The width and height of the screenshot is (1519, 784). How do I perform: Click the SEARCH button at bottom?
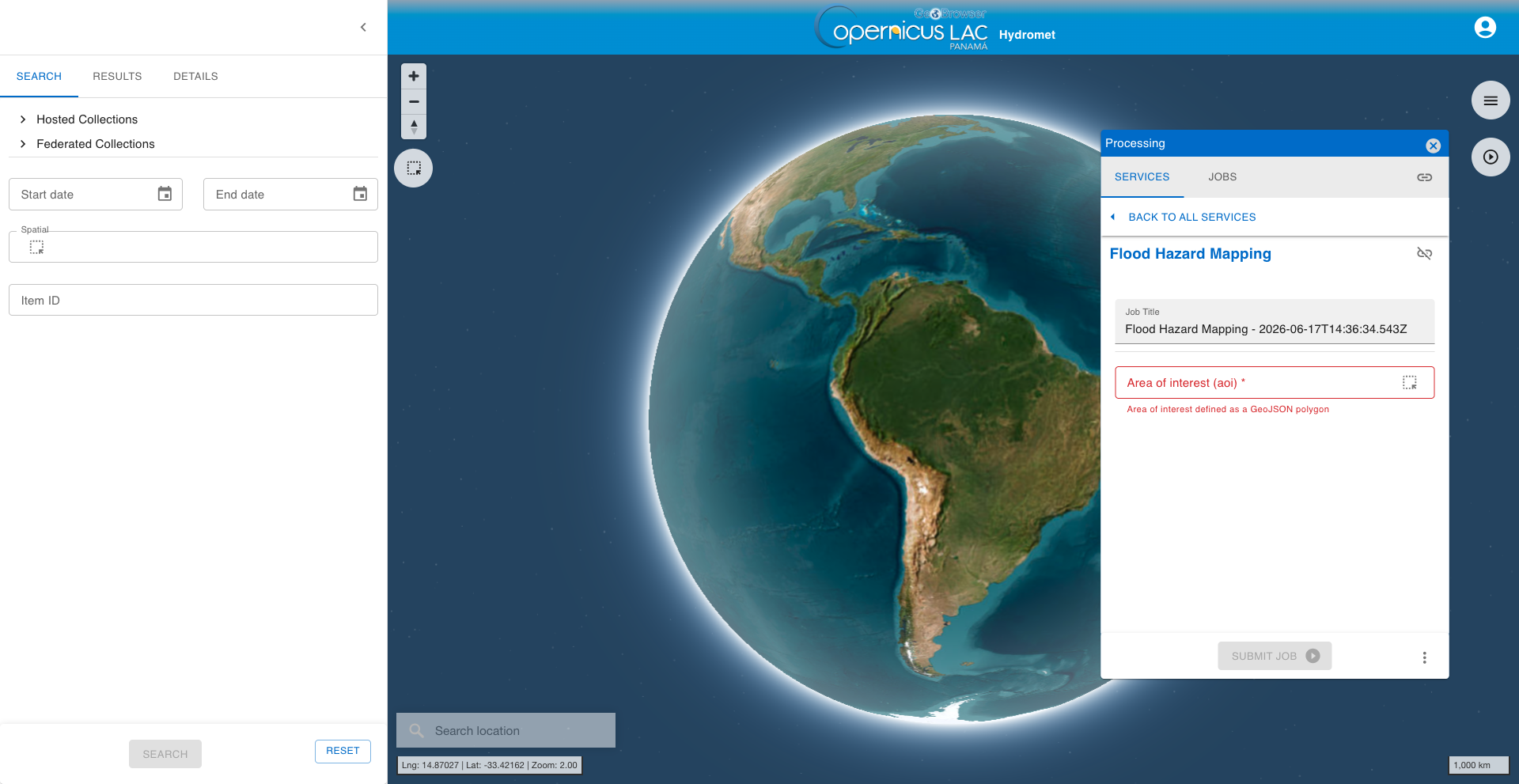pos(165,754)
